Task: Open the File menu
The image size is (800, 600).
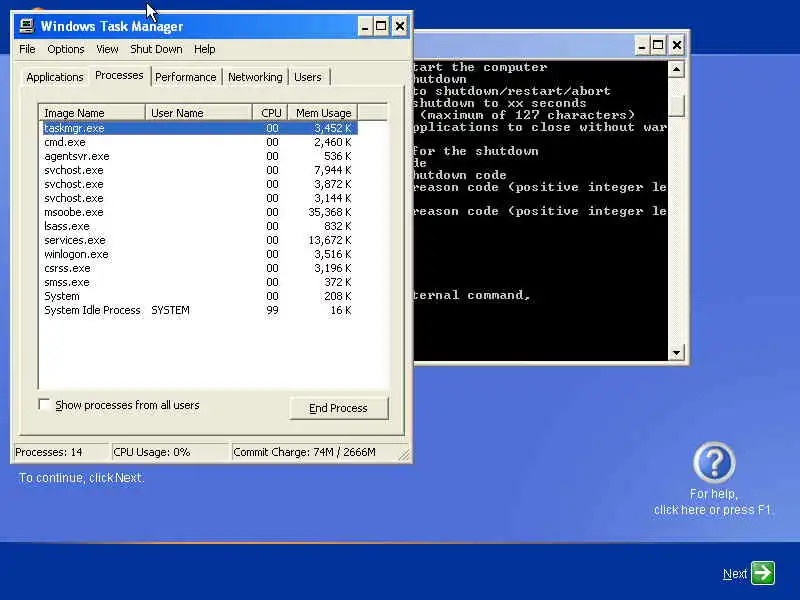Action: coord(27,49)
